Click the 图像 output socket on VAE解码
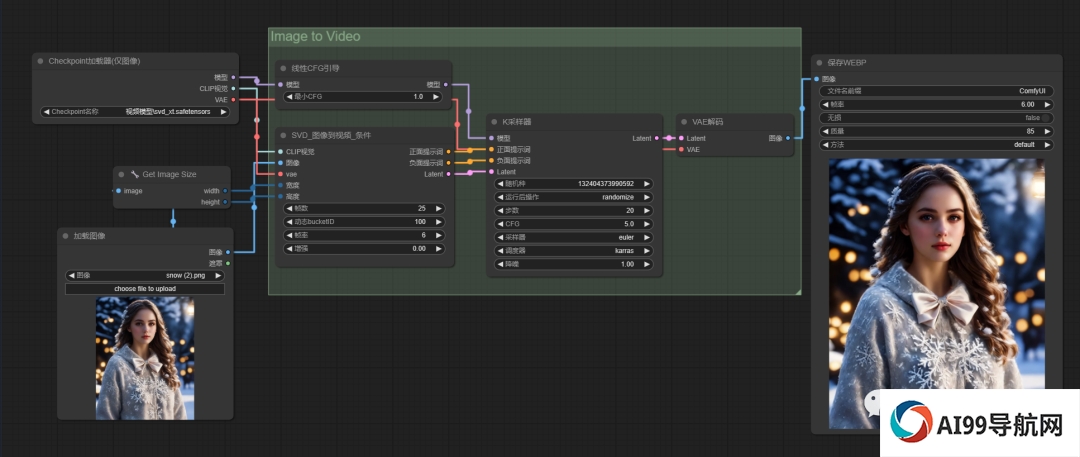Screen dimensions: 1080x457 pyautogui.click(x=788, y=138)
